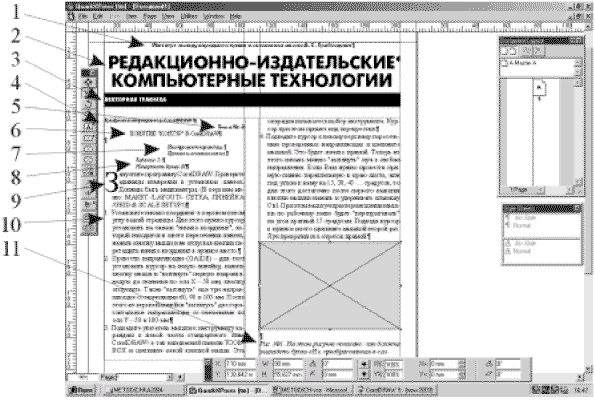This screenshot has width=595, height=400.
Task: Click the corner radius field showing 0 mm
Action: (337, 374)
